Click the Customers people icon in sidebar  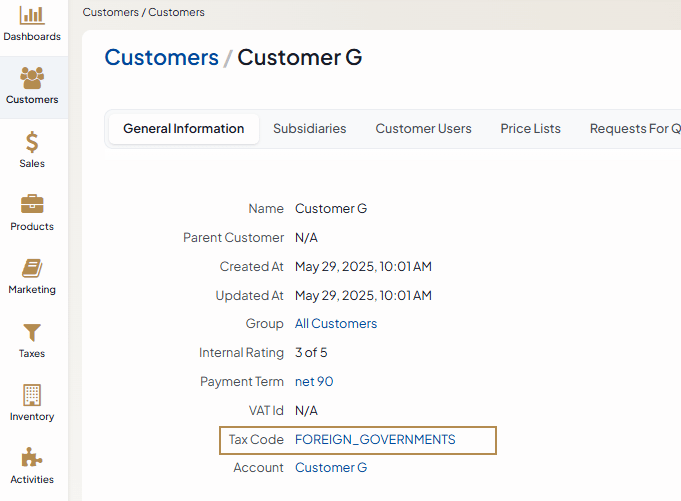point(32,78)
